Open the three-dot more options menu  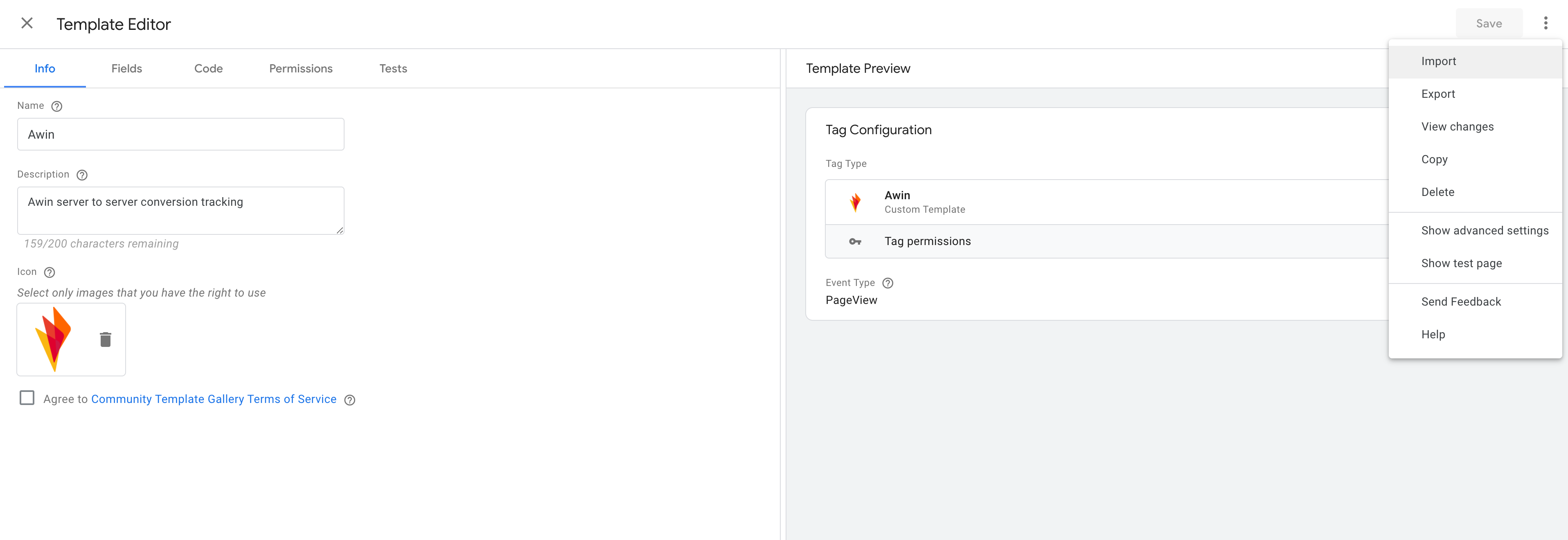pos(1545,23)
